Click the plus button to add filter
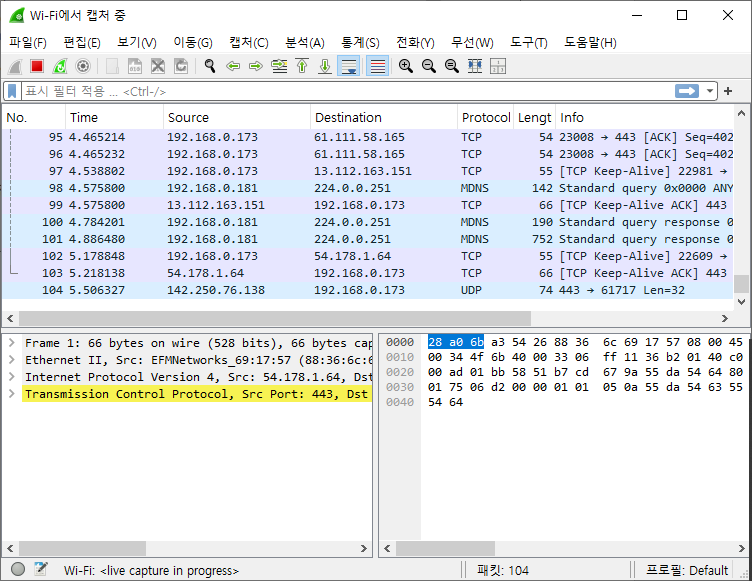 pyautogui.click(x=728, y=91)
